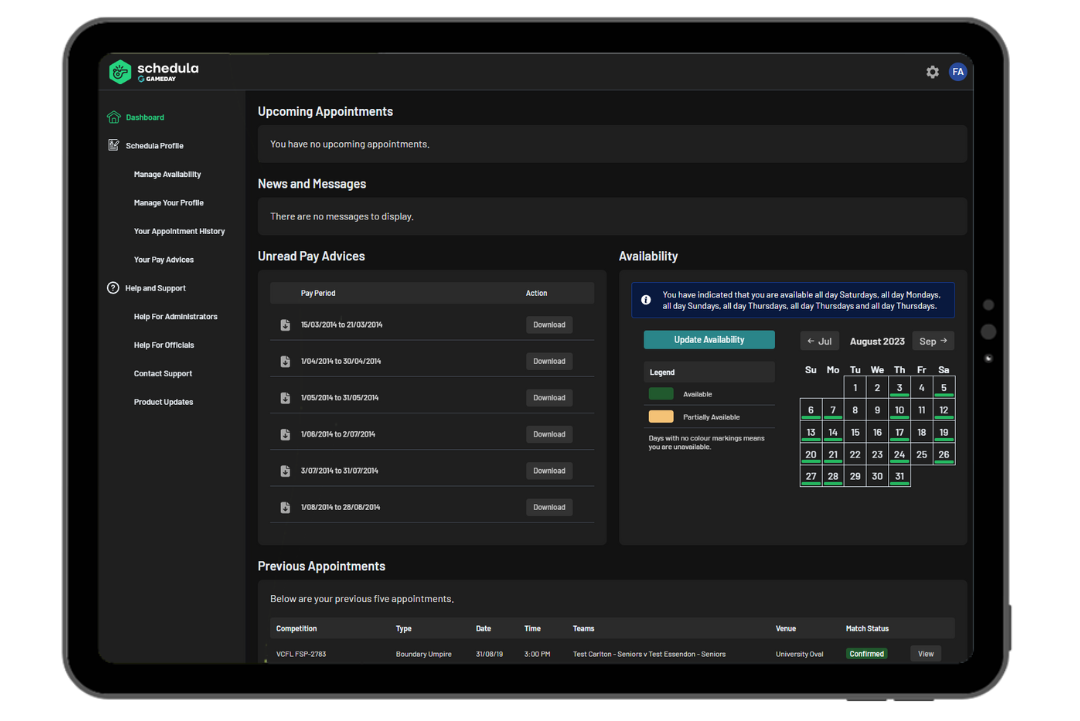The height and width of the screenshot is (721, 1080).
Task: Go back to July using the Jul arrow
Action: pos(820,341)
